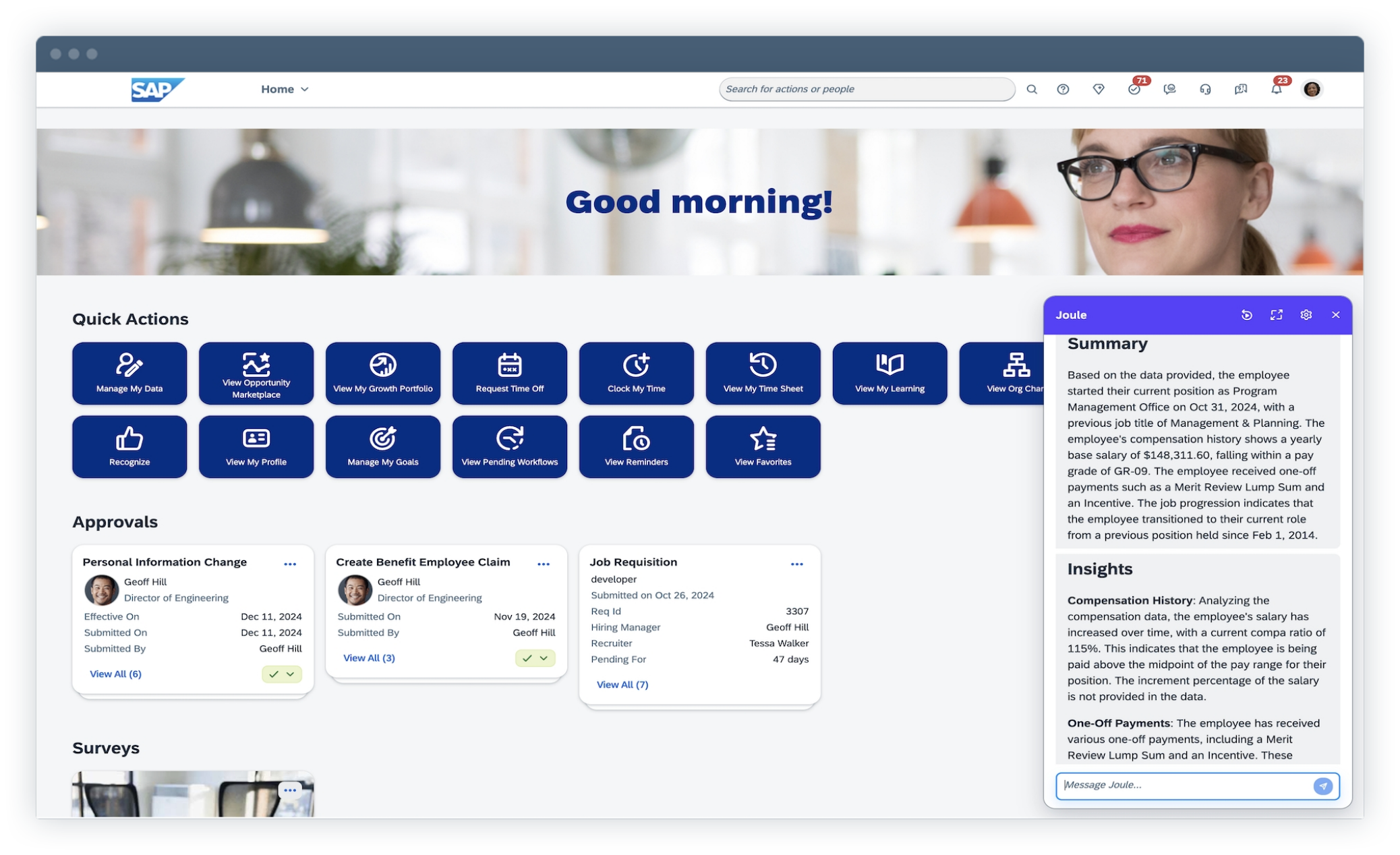
Task: Open the View Reminders tile
Action: tap(637, 447)
